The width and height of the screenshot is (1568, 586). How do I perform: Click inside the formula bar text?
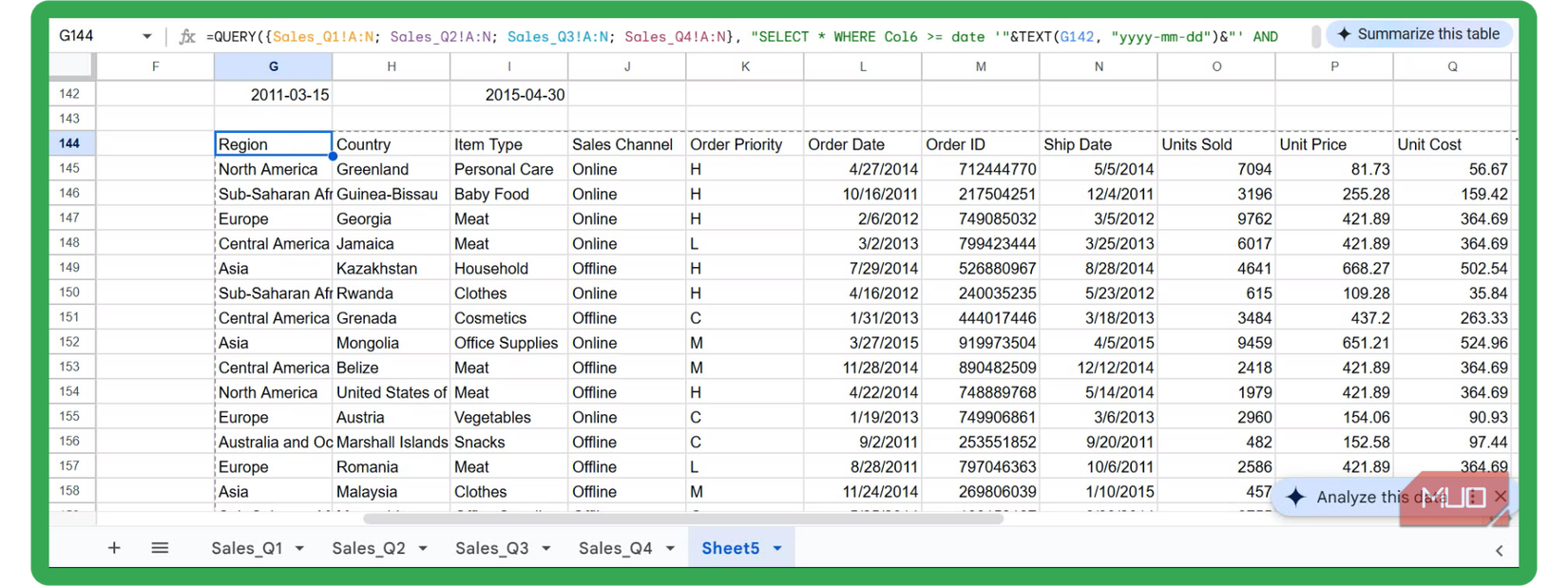(x=741, y=37)
